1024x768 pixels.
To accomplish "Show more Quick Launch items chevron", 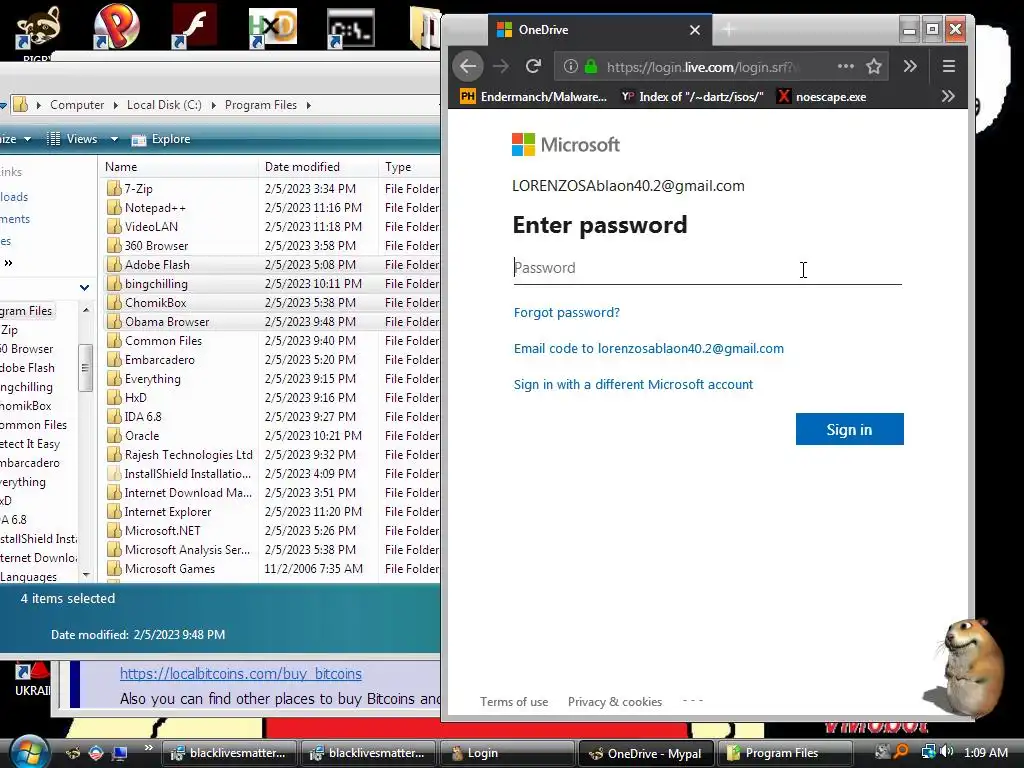I will point(148,748).
